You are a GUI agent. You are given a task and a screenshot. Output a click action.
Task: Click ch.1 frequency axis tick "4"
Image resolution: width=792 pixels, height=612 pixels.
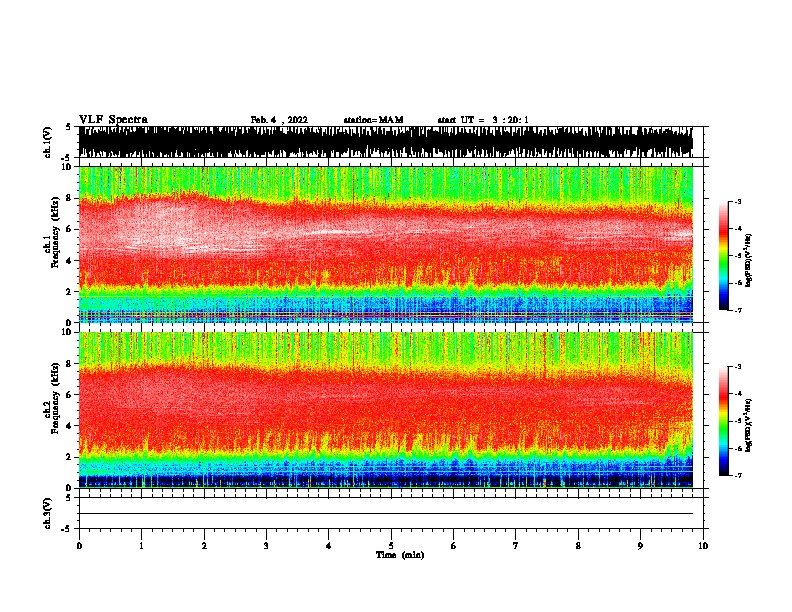click(70, 261)
